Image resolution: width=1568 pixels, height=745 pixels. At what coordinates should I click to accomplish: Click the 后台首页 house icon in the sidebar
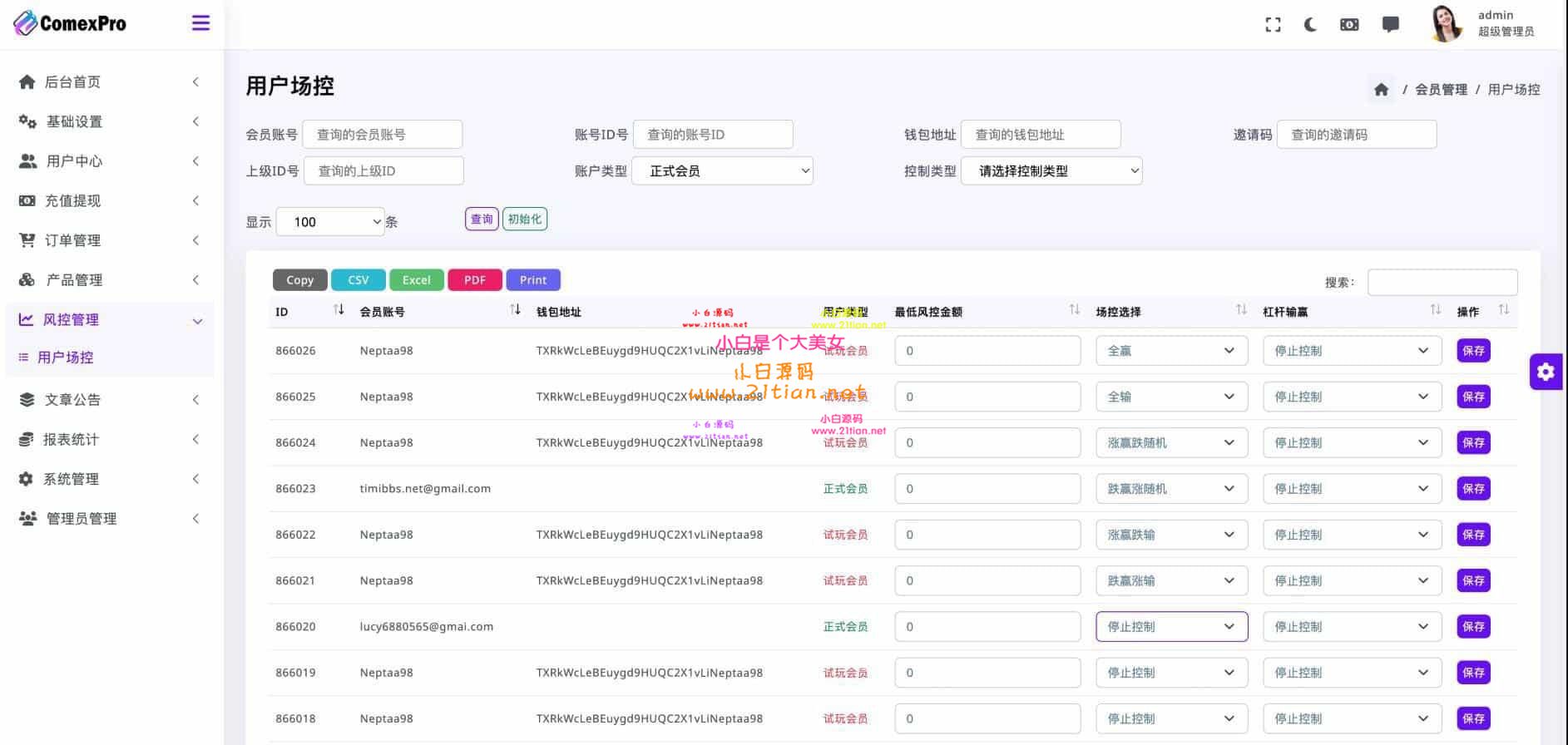[27, 81]
